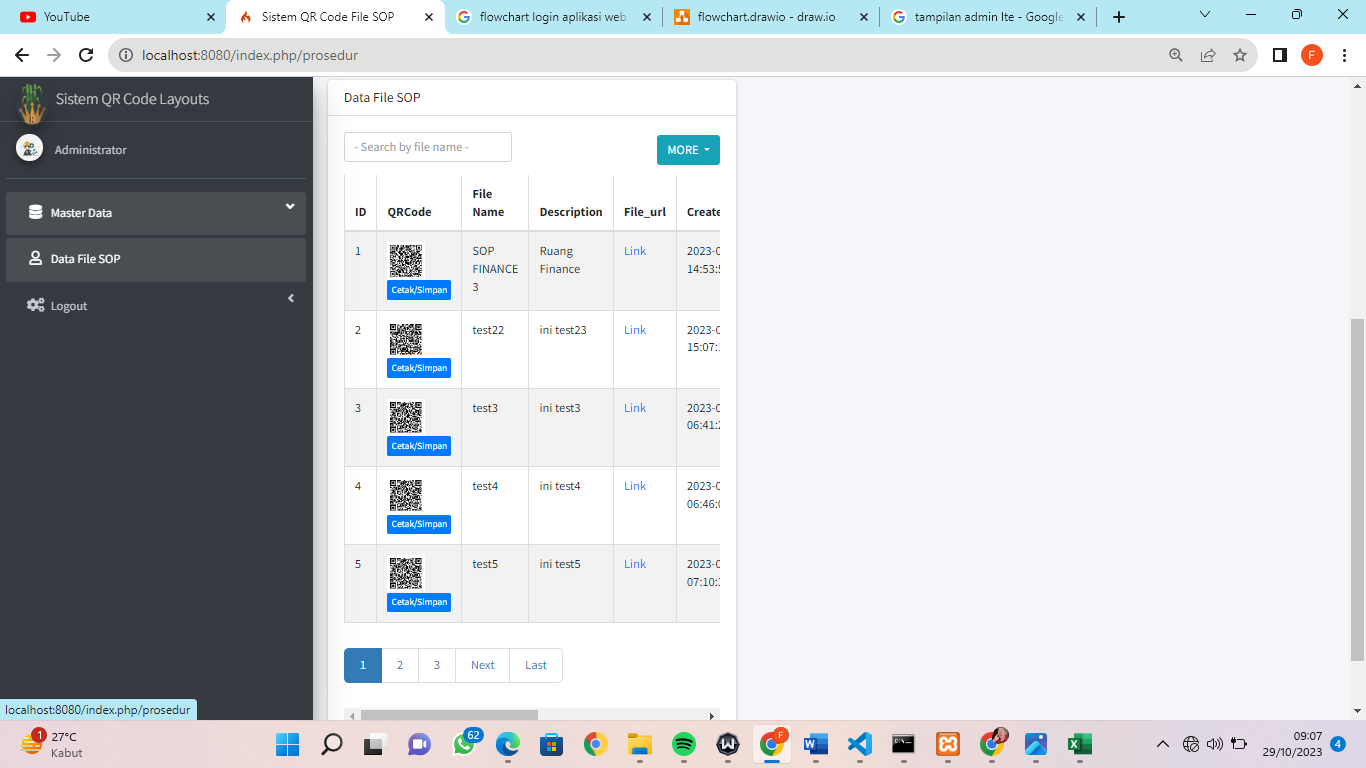
Task: Open the browser zoom magnifier icon
Action: pos(1176,55)
